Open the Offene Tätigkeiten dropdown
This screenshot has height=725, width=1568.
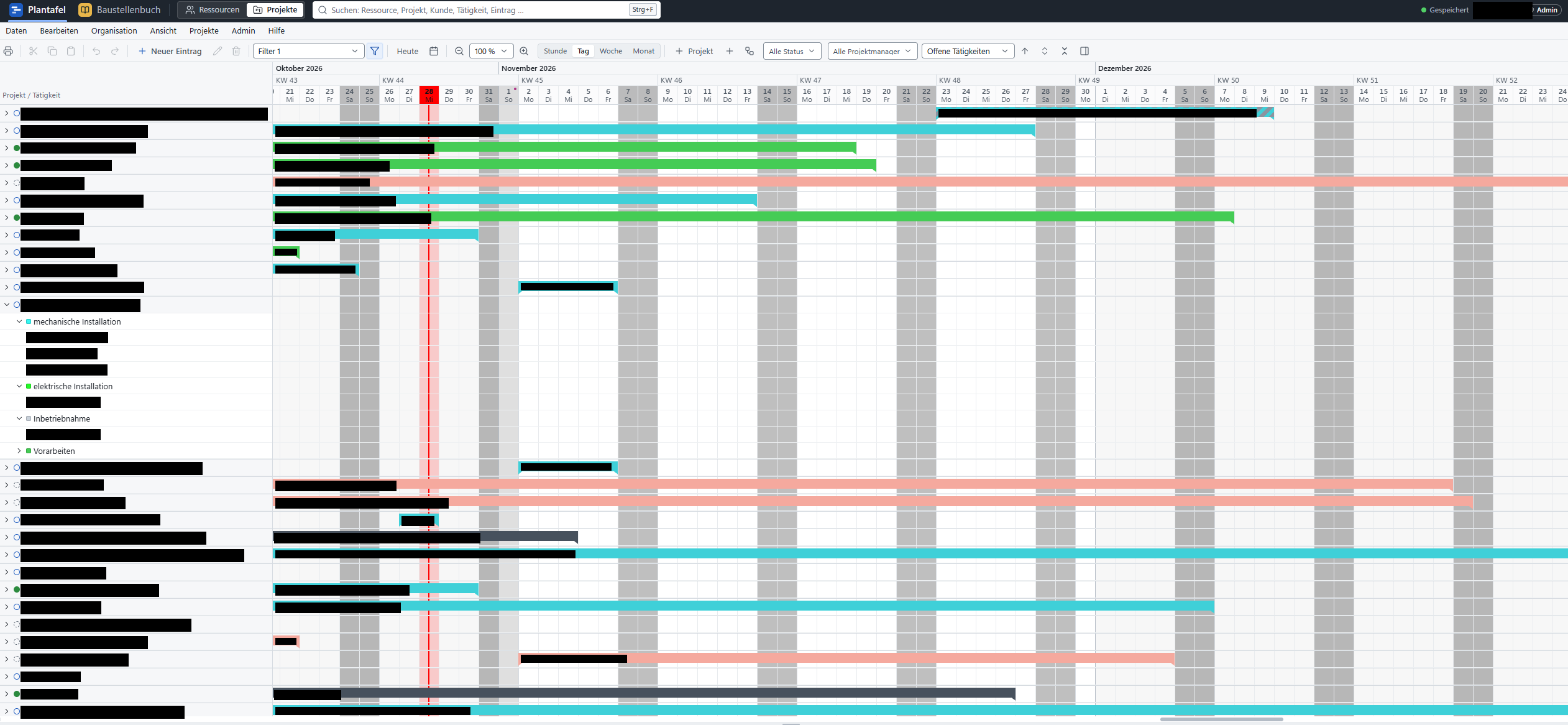[x=968, y=51]
